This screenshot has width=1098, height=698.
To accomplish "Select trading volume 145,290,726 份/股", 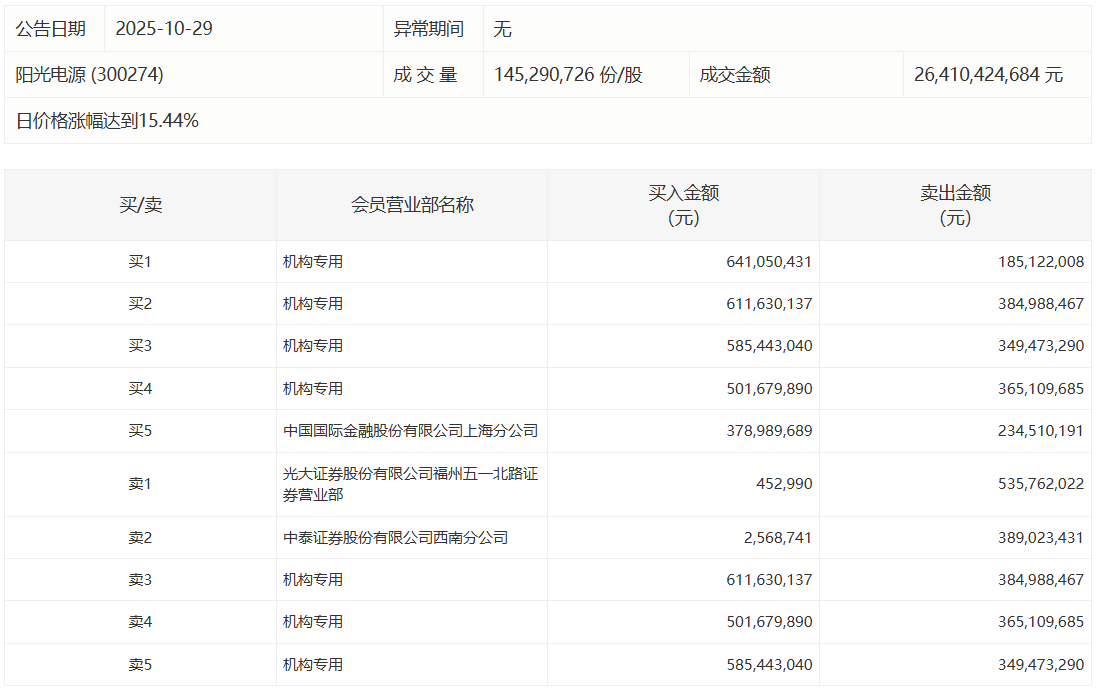I will pos(568,75).
